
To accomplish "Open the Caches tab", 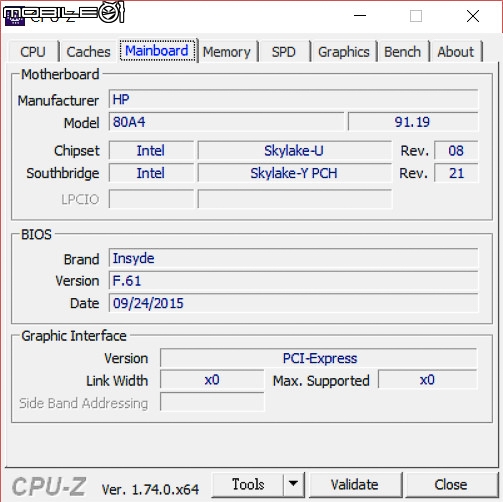I will pos(88,52).
